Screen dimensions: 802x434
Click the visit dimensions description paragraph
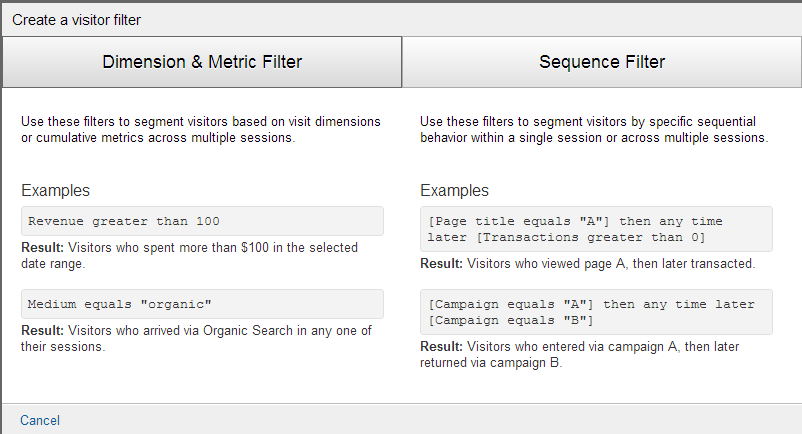pos(201,129)
